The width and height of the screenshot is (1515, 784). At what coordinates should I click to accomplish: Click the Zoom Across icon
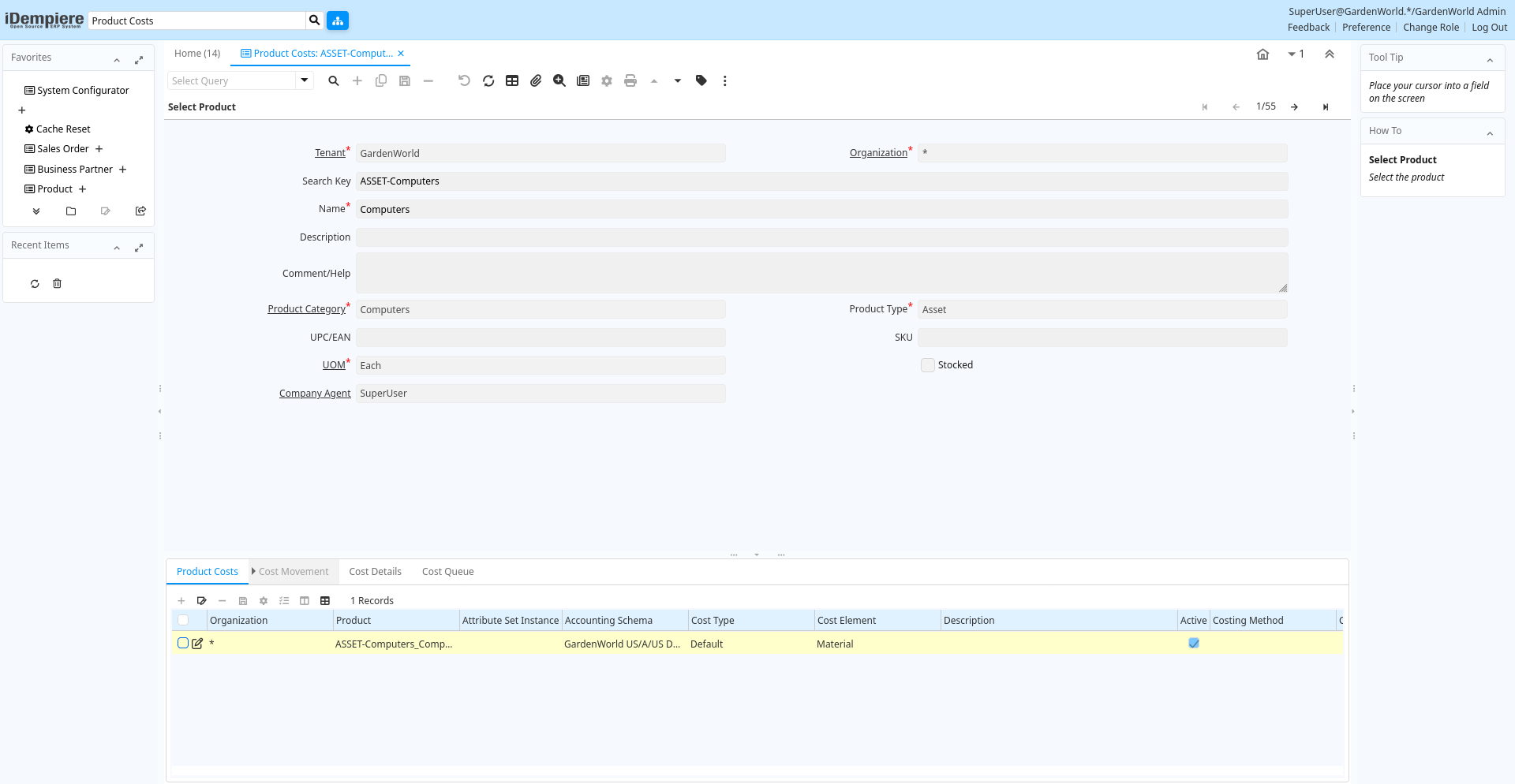559,80
